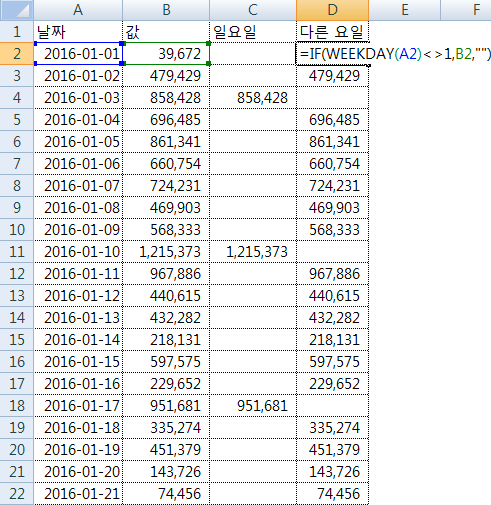Select row 22 header
Viewport: 491px width, 505px height.
coord(17,494)
